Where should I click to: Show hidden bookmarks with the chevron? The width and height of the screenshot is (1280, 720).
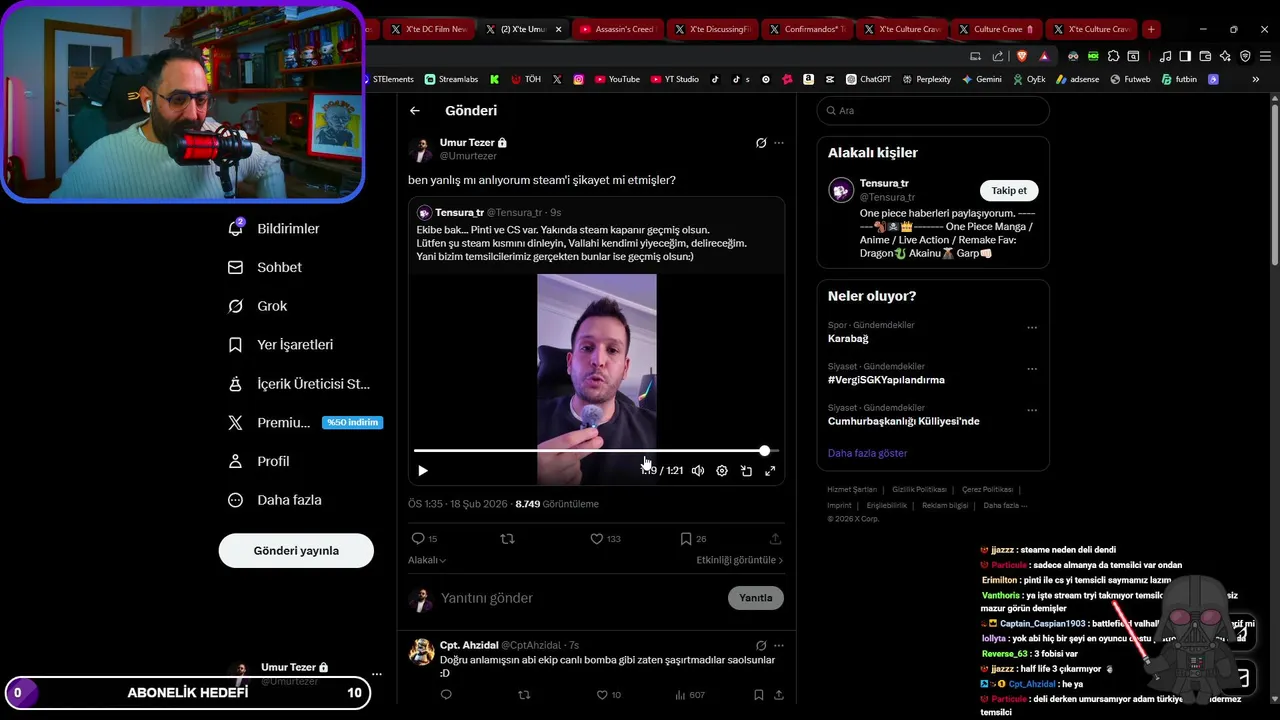(1256, 79)
